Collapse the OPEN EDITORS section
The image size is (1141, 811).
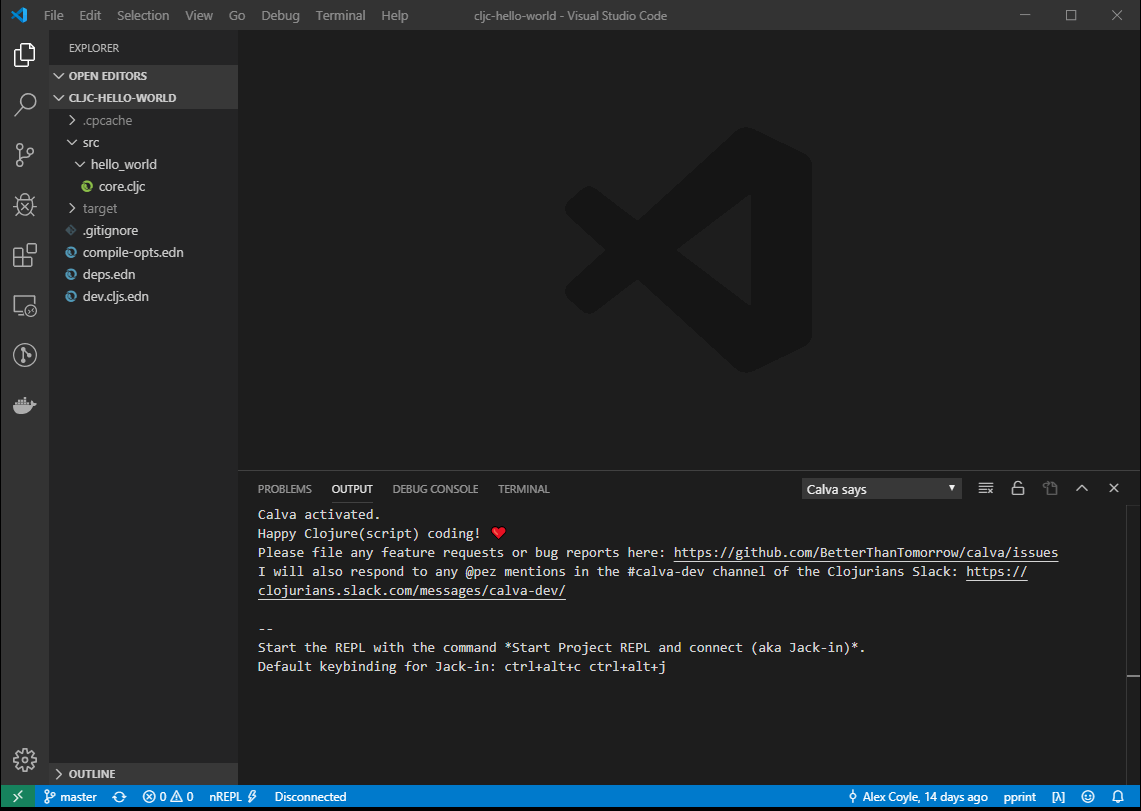click(x=143, y=76)
